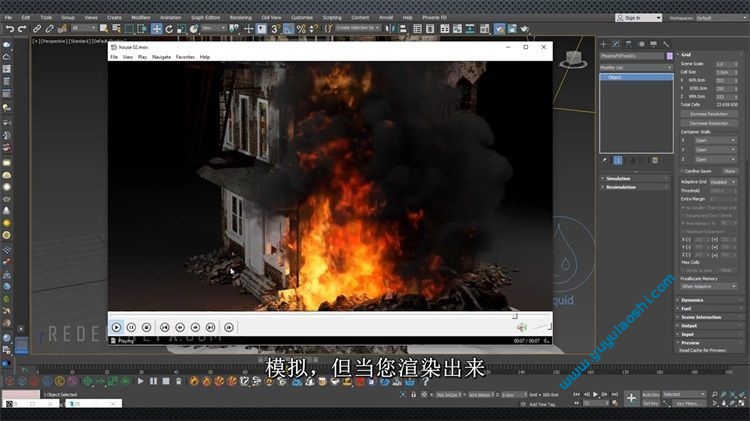This screenshot has height=421, width=750.
Task: Open the Container Walls Z dropdown
Action: tap(715, 159)
